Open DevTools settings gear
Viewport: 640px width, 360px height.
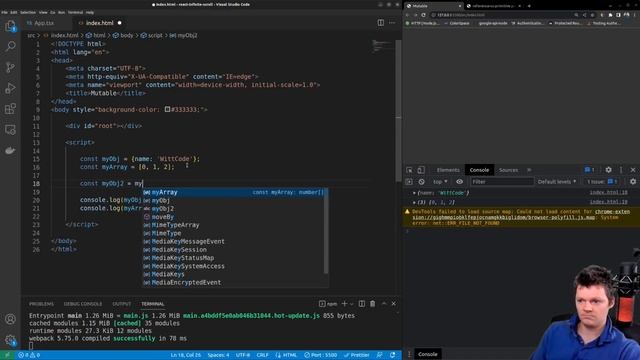tap(609, 170)
